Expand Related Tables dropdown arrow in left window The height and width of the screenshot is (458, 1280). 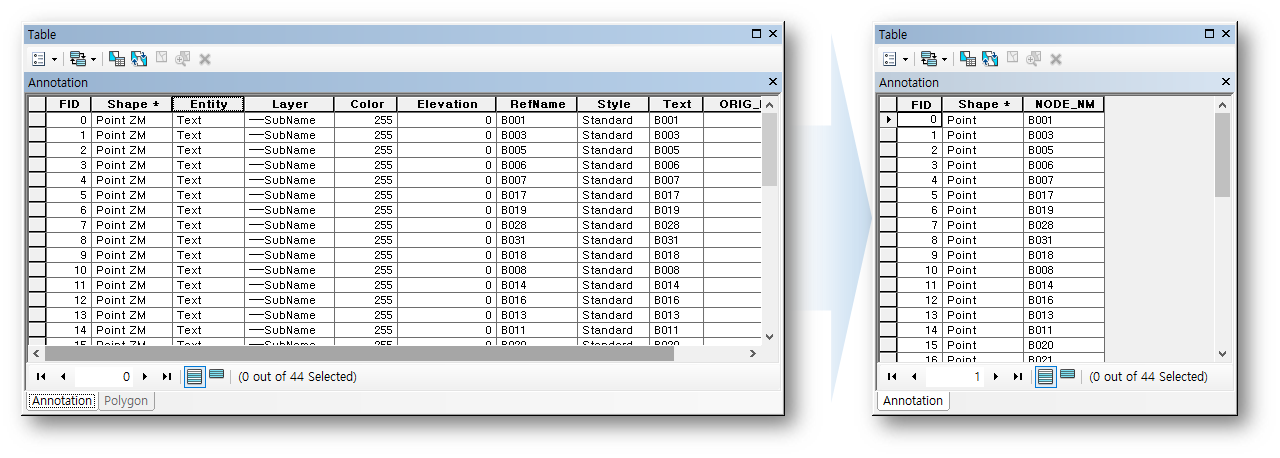94,60
